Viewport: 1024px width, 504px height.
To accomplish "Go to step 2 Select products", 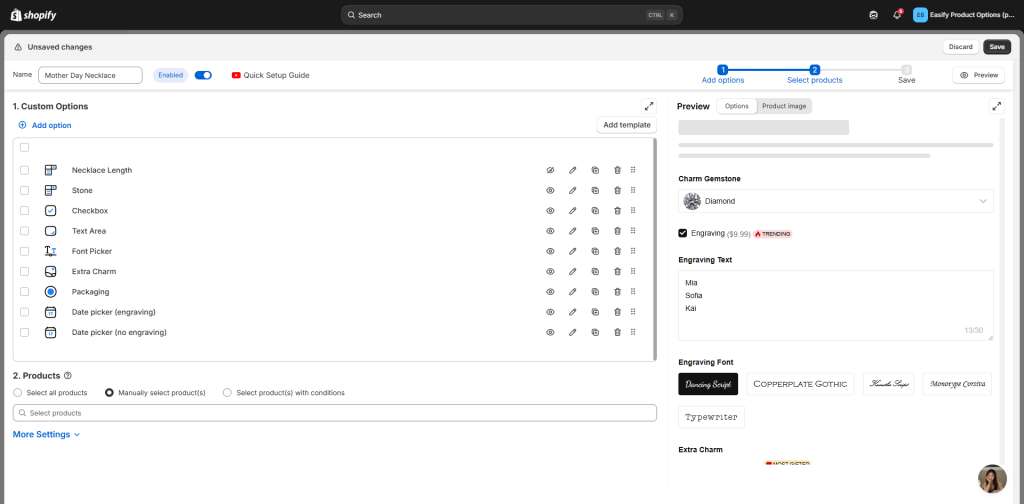I will click(814, 74).
